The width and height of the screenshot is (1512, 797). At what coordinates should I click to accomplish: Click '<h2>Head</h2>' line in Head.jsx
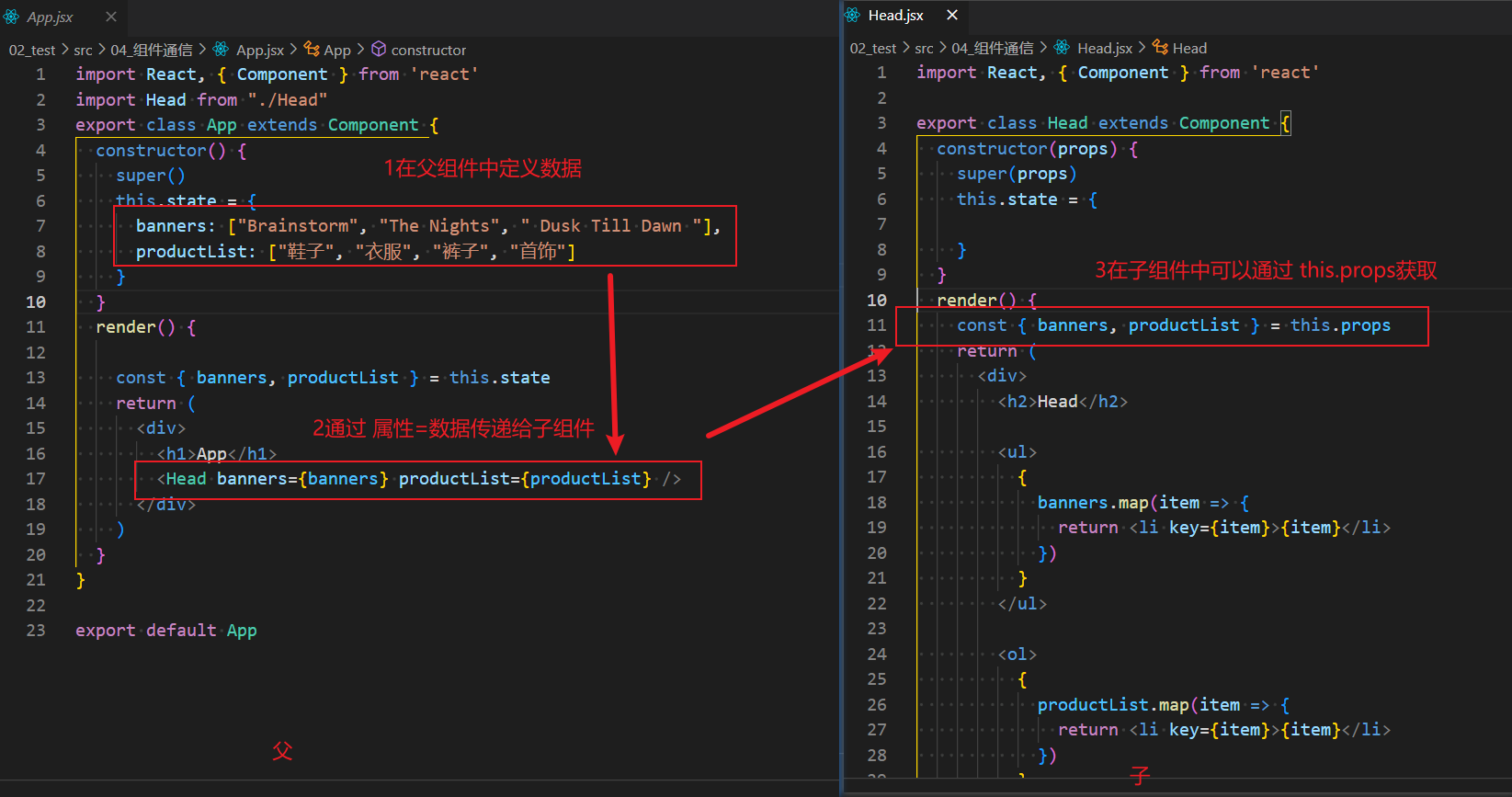(x=1063, y=401)
